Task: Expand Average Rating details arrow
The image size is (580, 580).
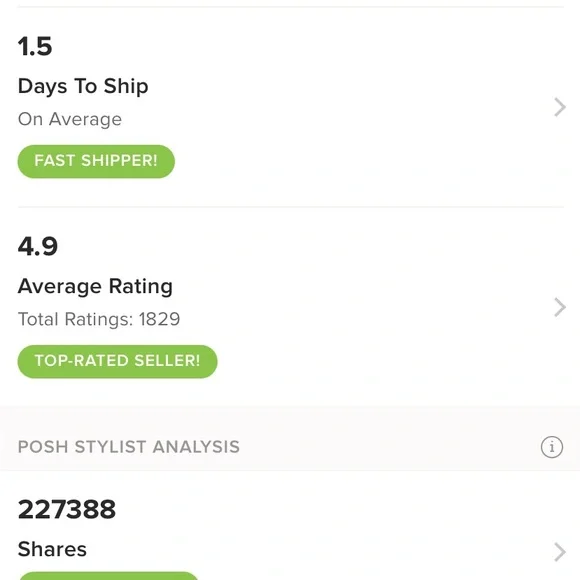Action: [x=560, y=307]
